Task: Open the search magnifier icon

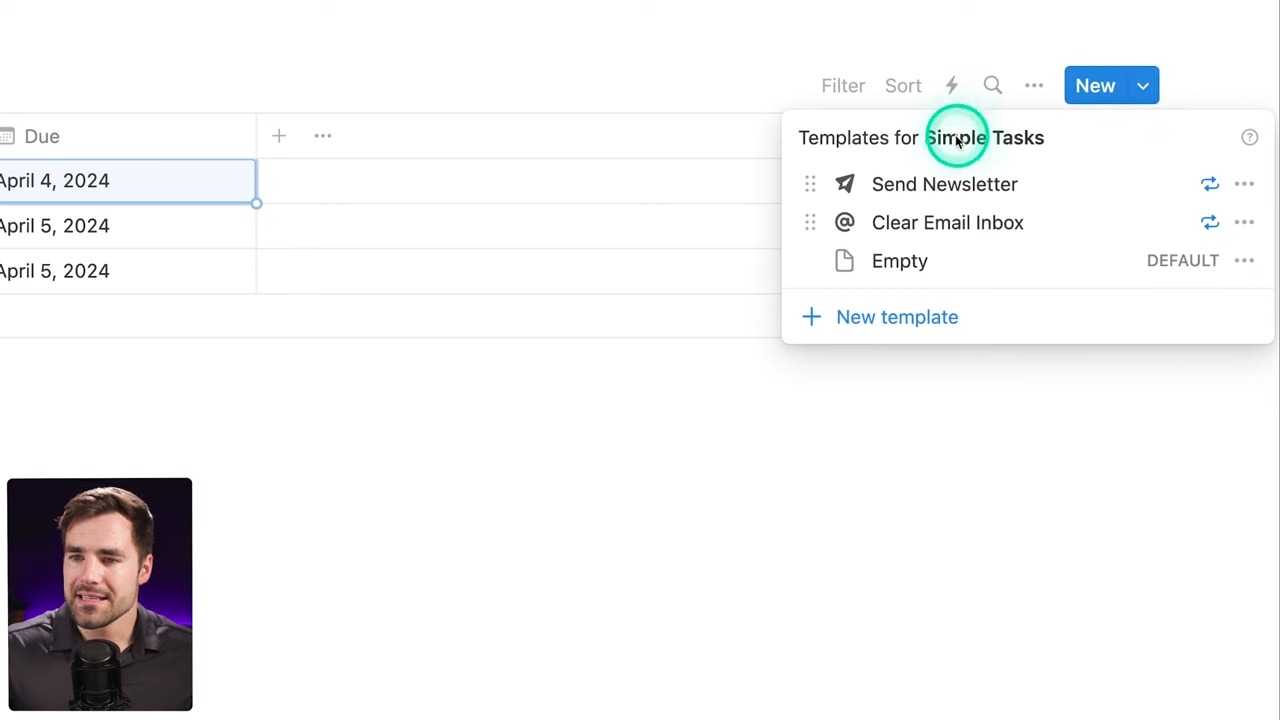Action: (x=992, y=86)
